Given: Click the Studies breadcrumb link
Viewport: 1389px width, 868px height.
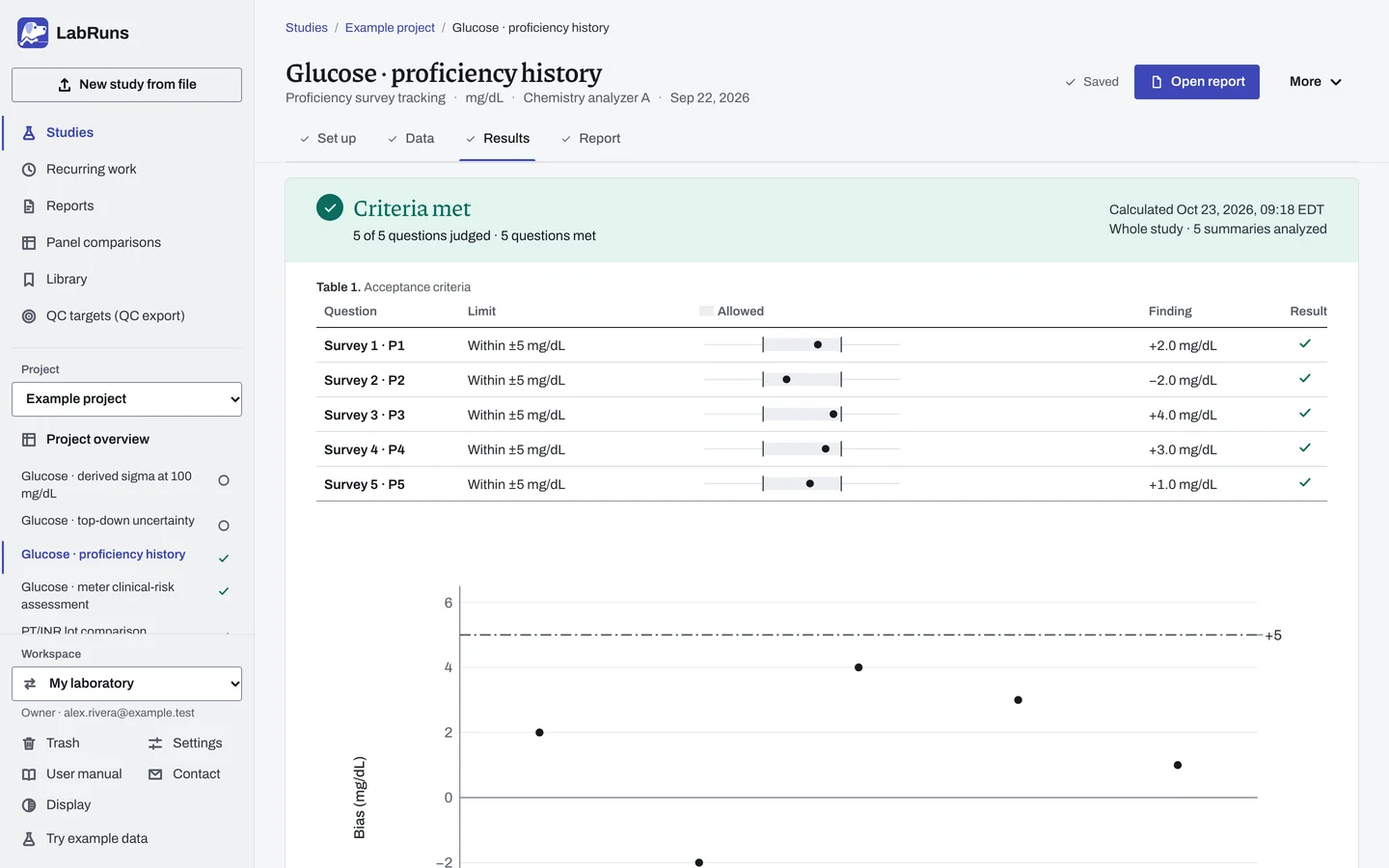Looking at the screenshot, I should pos(307,28).
